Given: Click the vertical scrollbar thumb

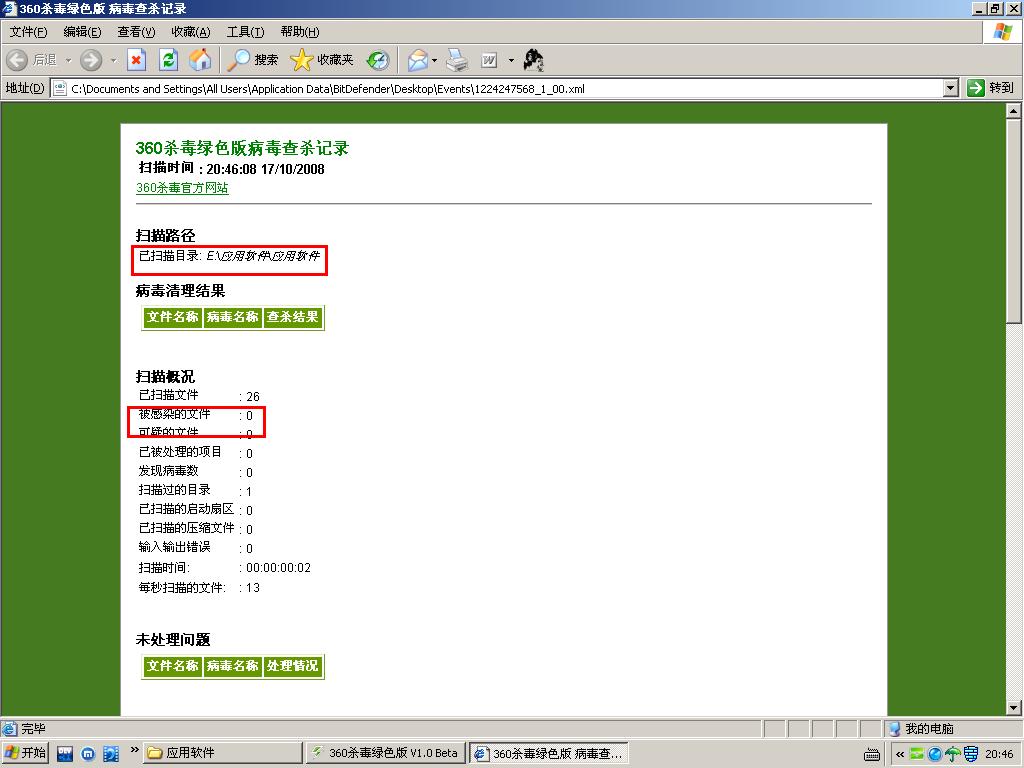Looking at the screenshot, I should pos(1013,221).
